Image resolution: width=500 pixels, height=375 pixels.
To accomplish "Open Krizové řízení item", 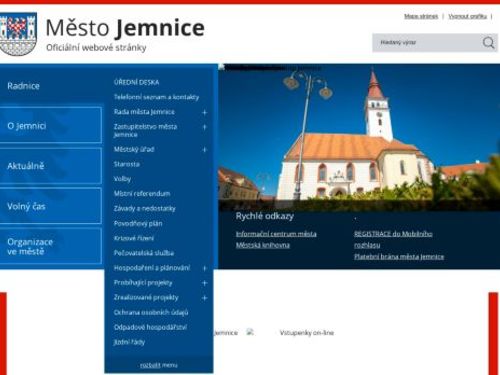I will [x=134, y=238].
